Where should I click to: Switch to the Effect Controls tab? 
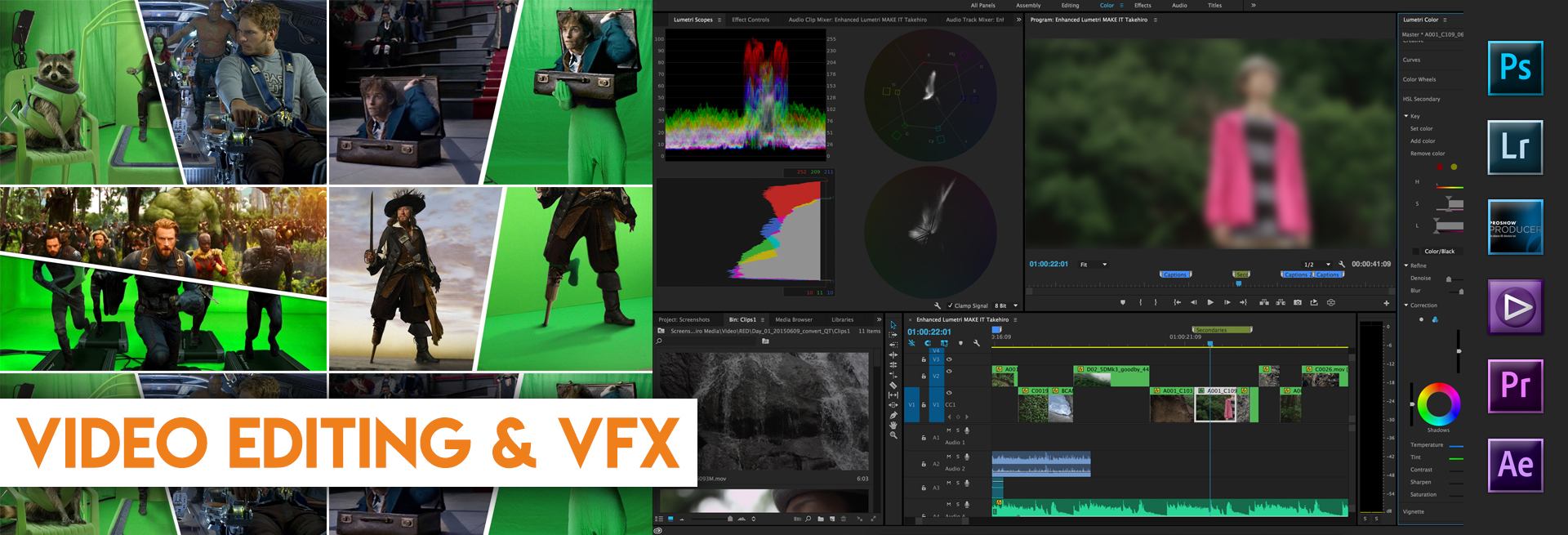[x=751, y=20]
